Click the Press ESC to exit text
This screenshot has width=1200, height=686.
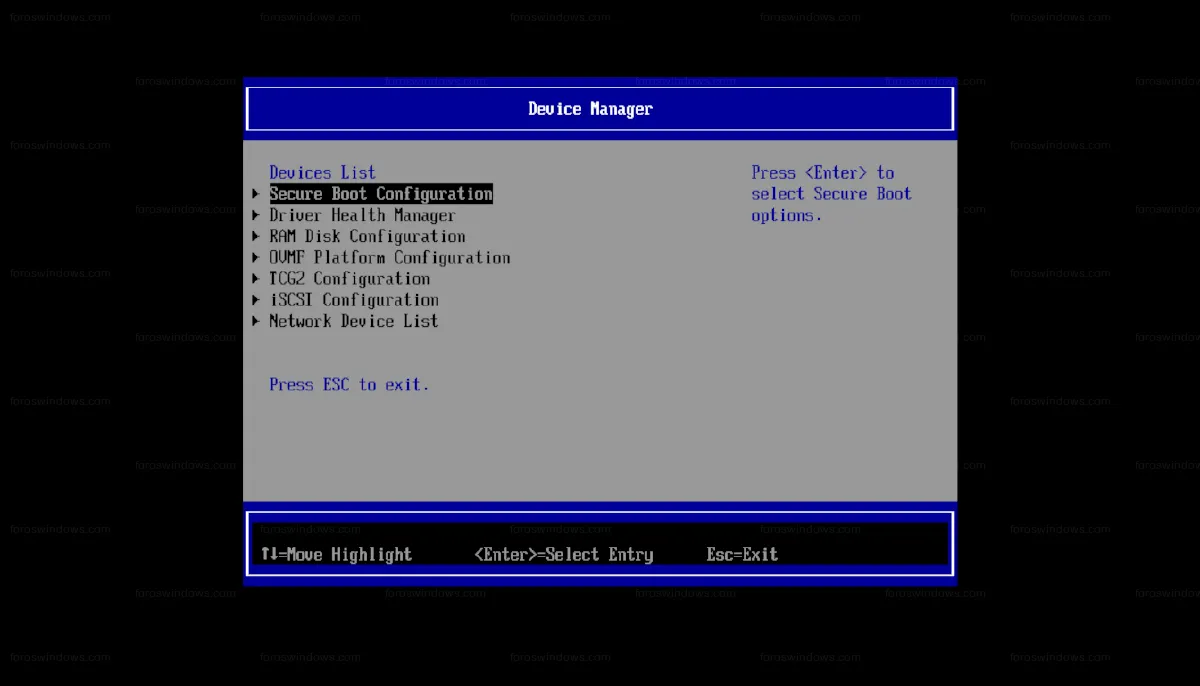click(349, 384)
